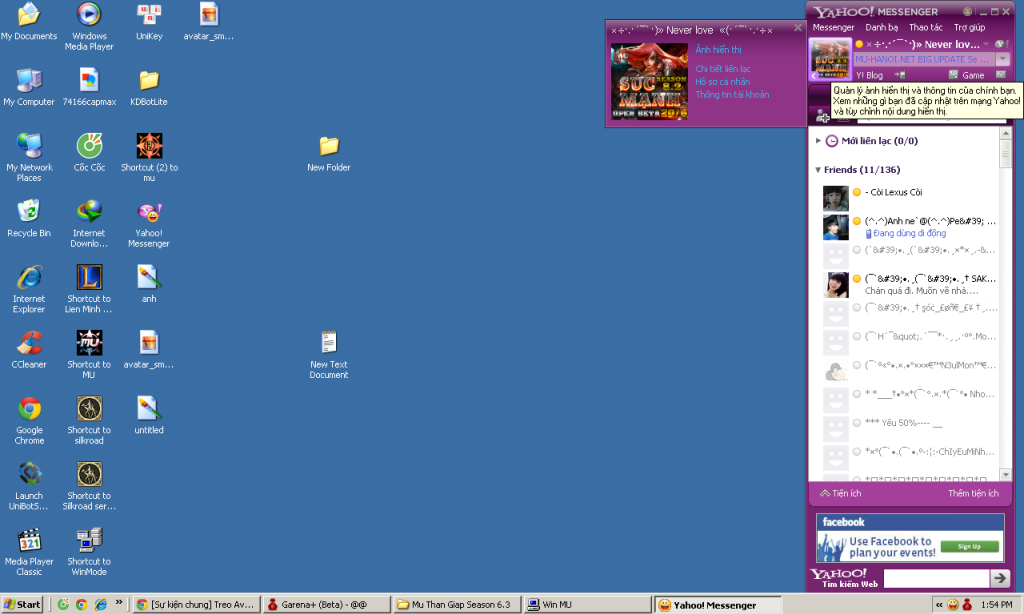
Task: Click Chi tiết liên lạc in profile popup
Action: point(723,69)
